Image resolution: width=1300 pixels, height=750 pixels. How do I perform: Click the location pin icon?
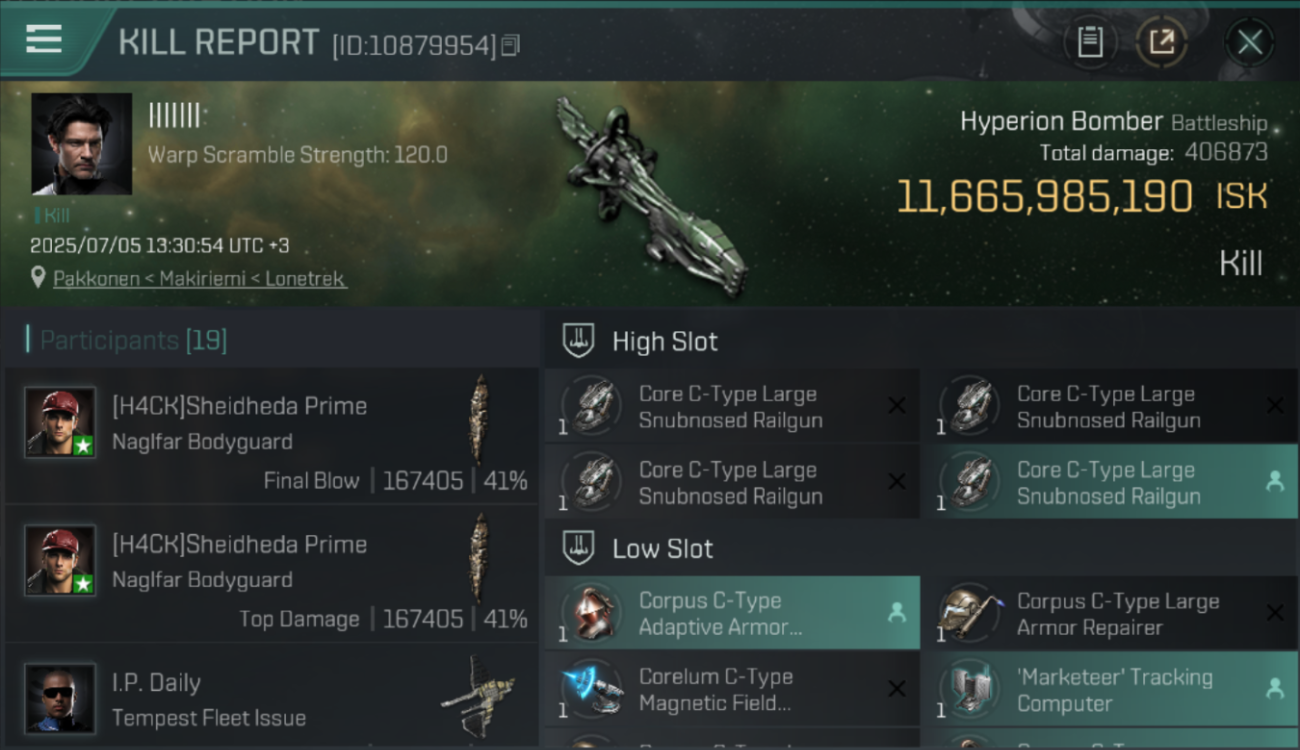[x=39, y=279]
